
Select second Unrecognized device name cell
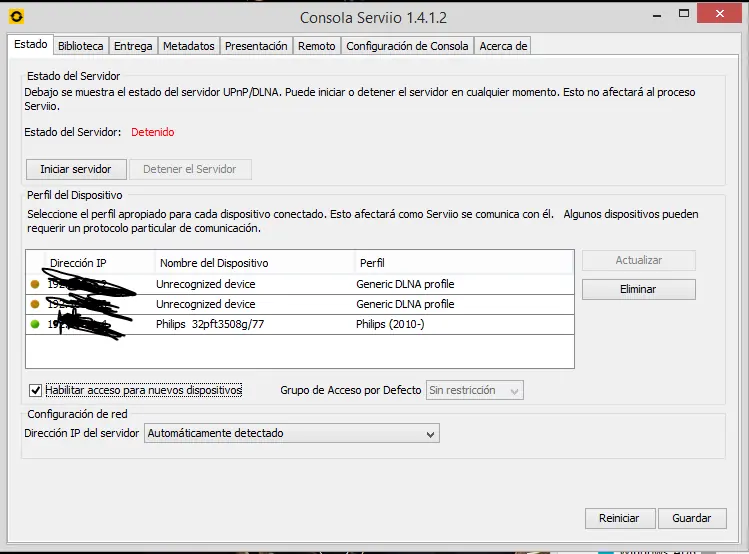(206, 304)
